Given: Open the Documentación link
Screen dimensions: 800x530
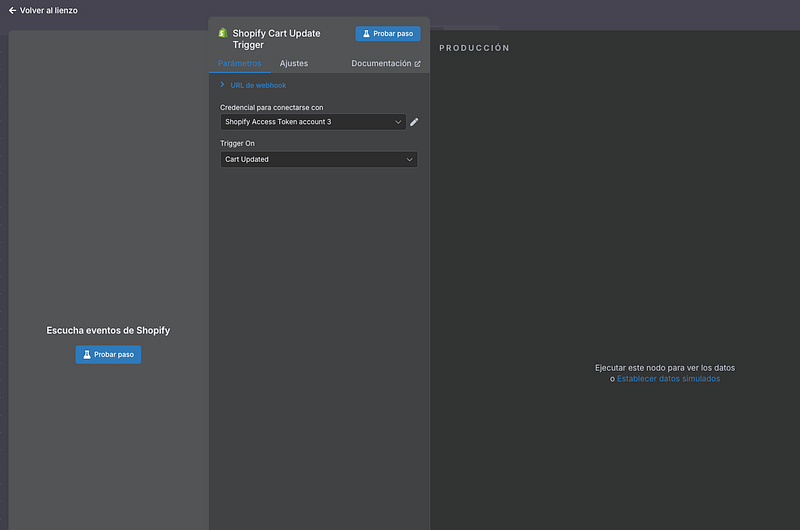Looking at the screenshot, I should point(380,63).
